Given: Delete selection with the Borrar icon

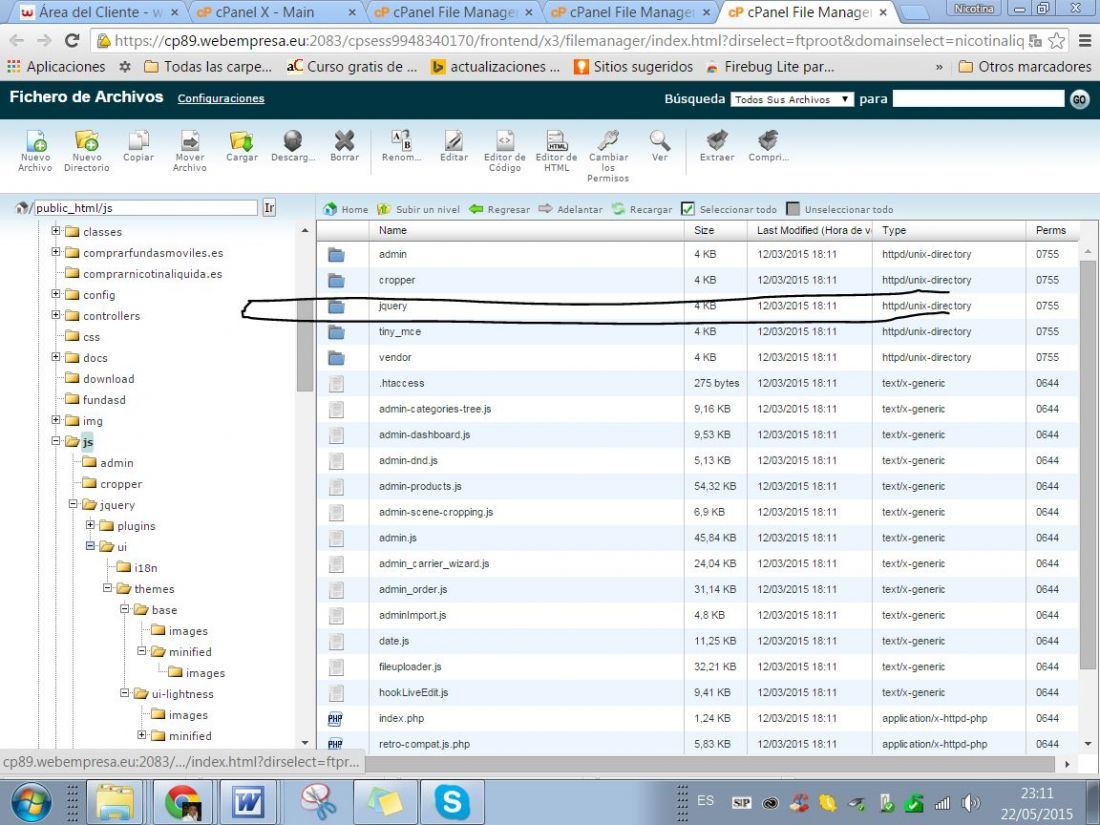Looking at the screenshot, I should (344, 146).
